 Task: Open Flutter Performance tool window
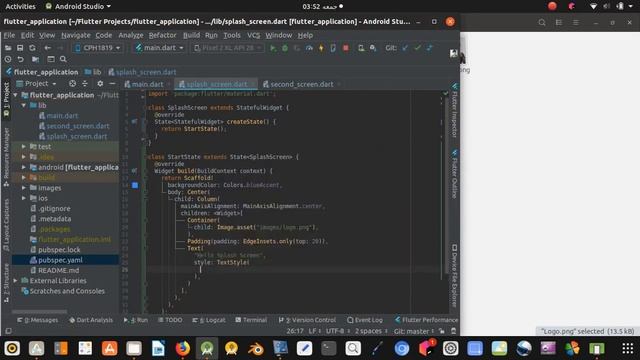(x=426, y=320)
